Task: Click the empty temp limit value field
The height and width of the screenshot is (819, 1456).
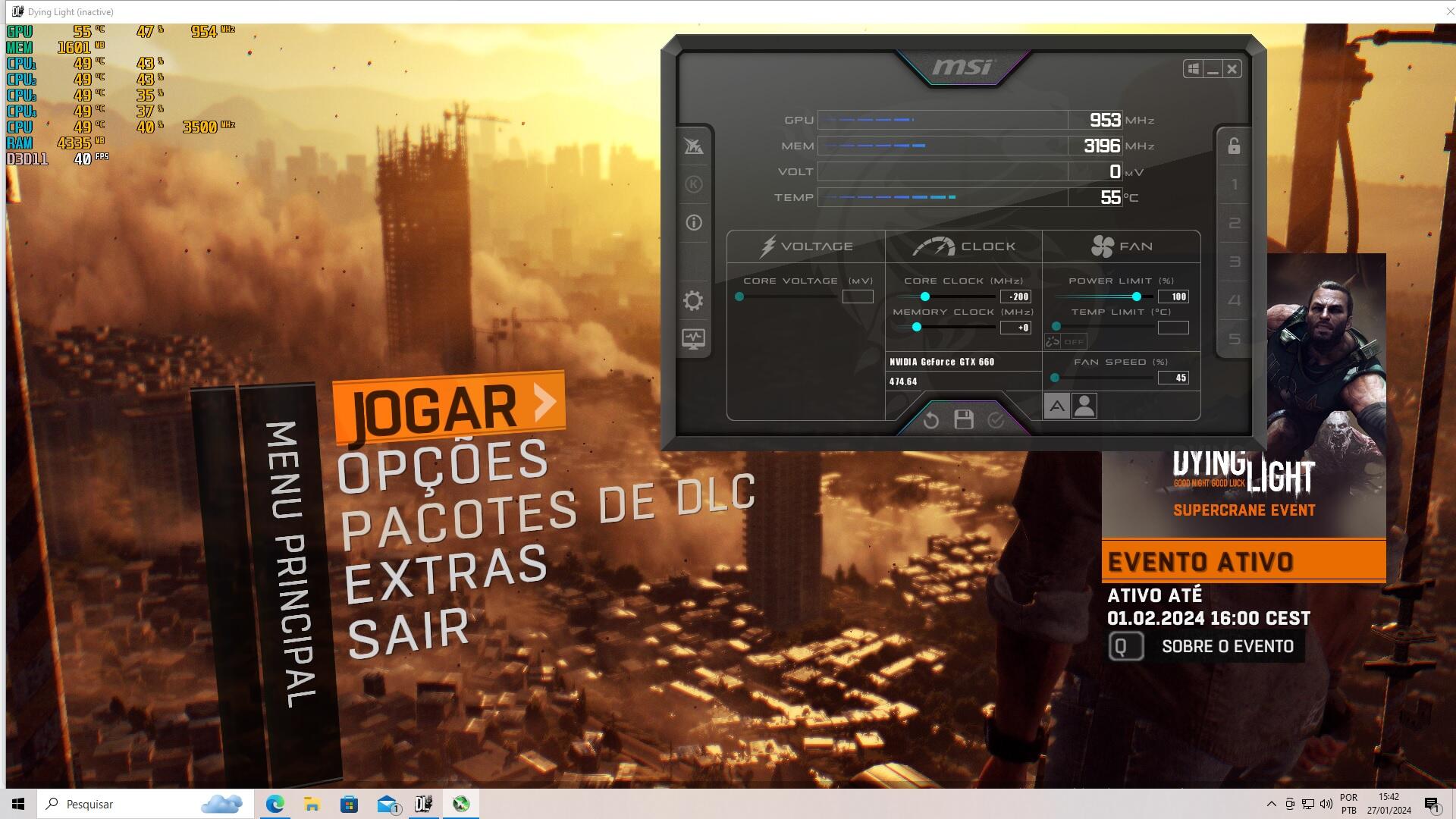Action: point(1173,328)
